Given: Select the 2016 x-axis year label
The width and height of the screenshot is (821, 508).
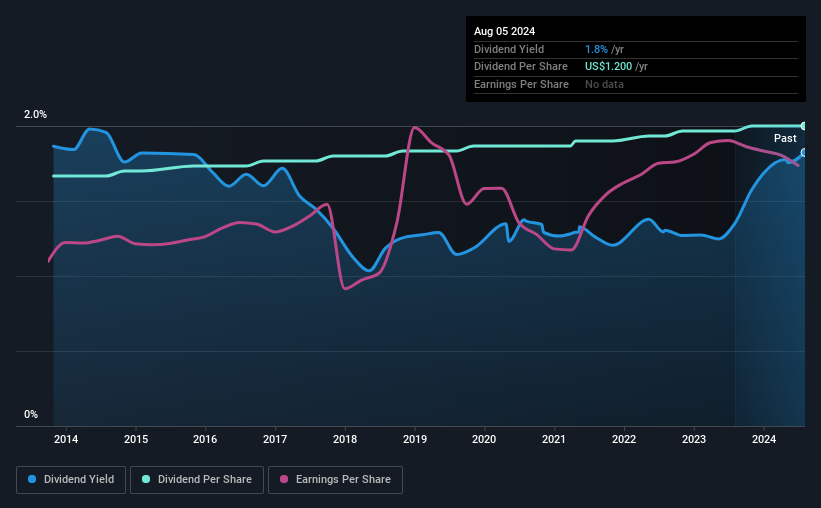Looking at the screenshot, I should point(205,439).
